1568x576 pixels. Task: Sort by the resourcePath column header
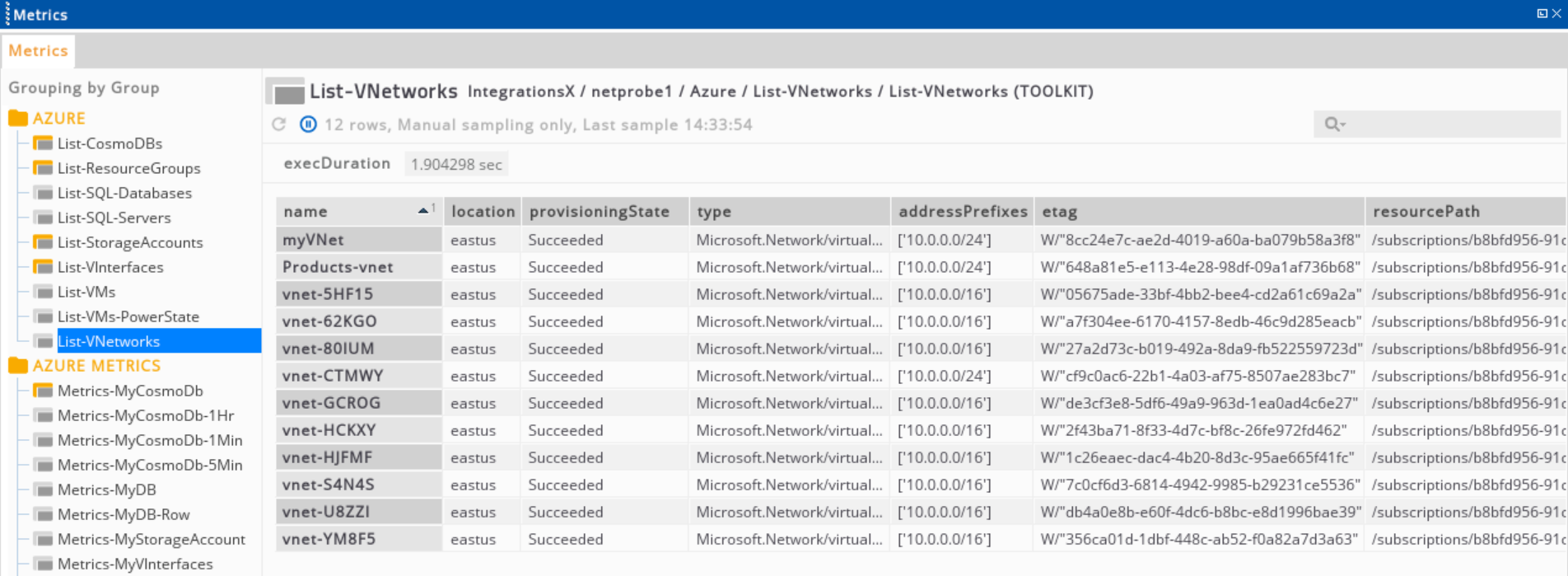click(1467, 212)
